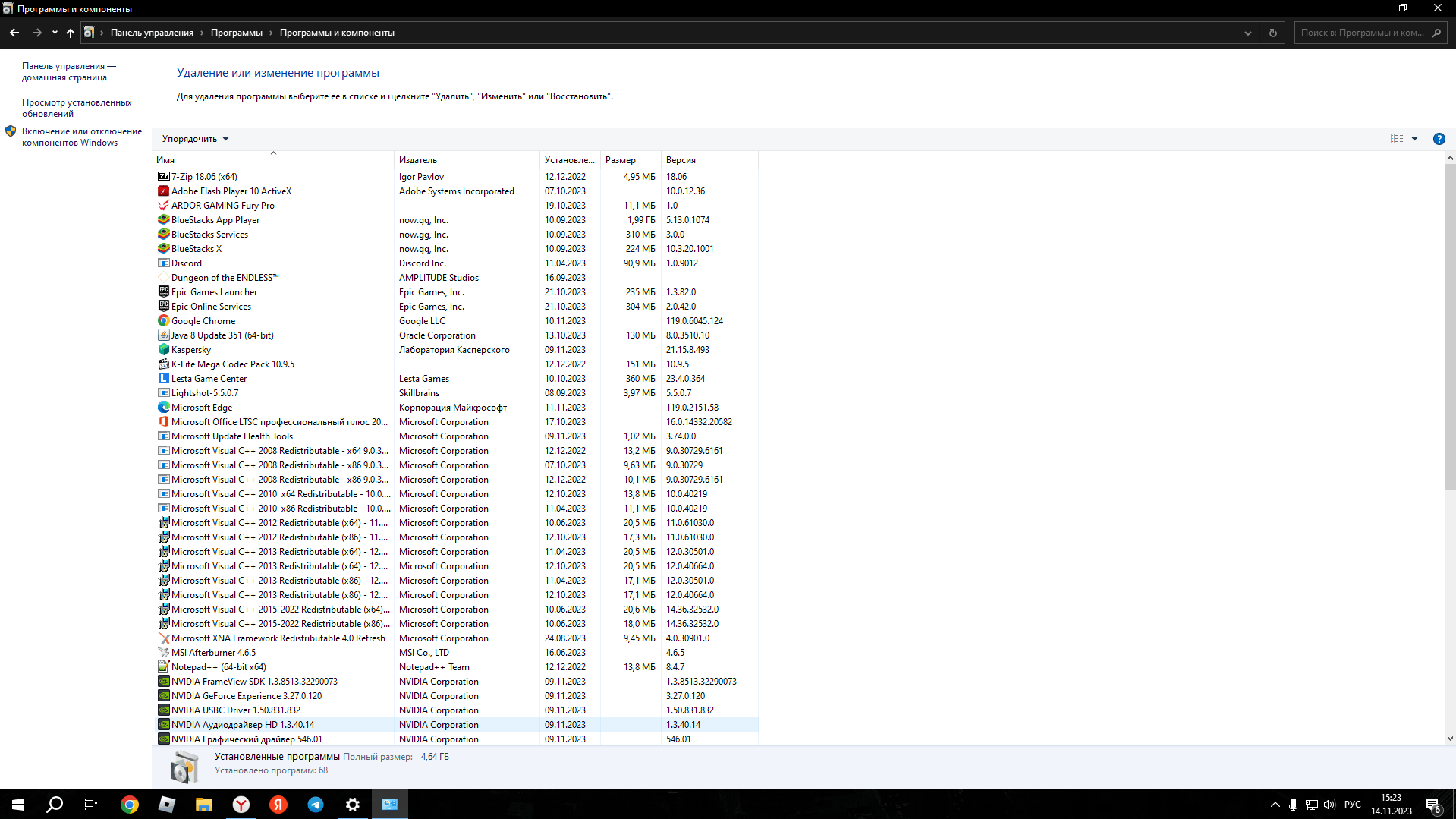Select the BlueStacks X program icon

click(x=163, y=249)
